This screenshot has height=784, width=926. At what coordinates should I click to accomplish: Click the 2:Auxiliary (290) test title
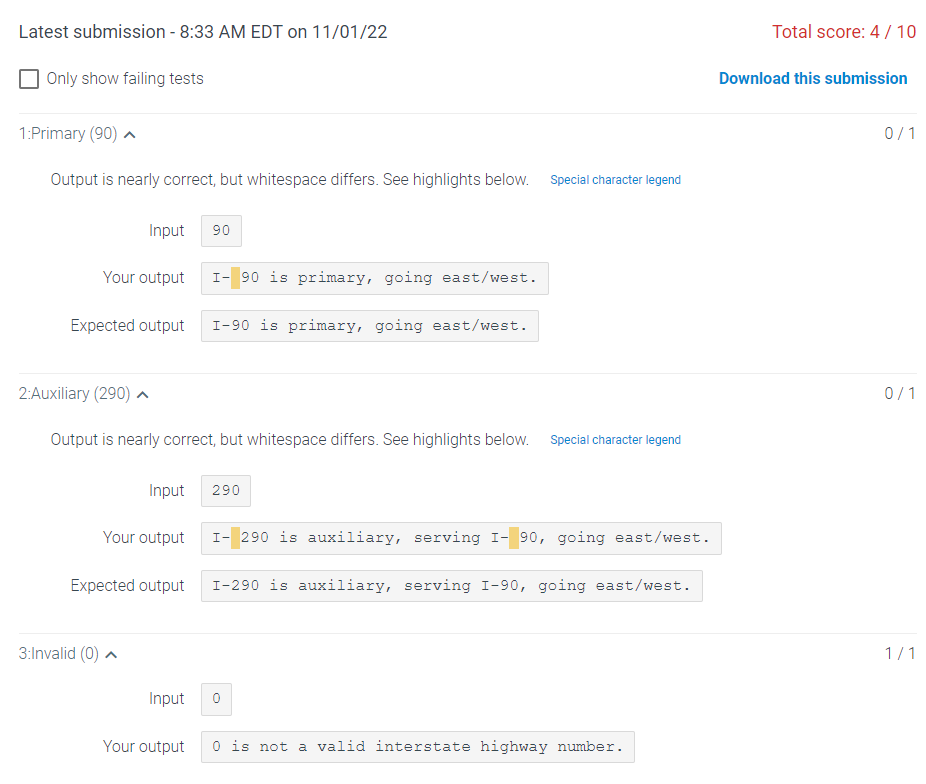click(74, 394)
